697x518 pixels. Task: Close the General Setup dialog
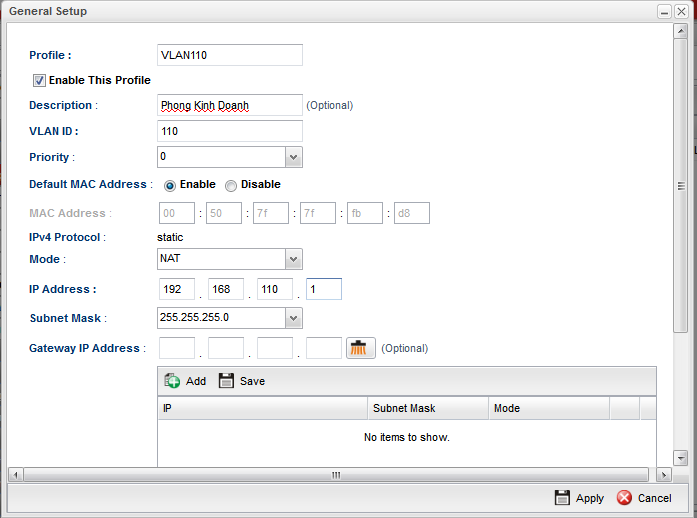pyautogui.click(x=681, y=11)
